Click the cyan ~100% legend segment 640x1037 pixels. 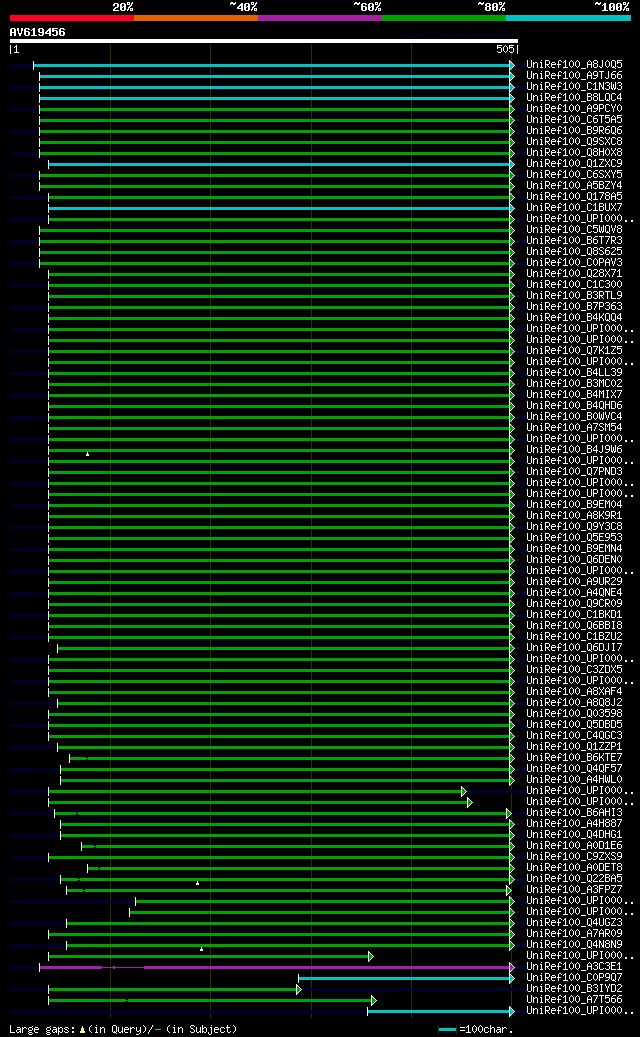click(x=568, y=18)
